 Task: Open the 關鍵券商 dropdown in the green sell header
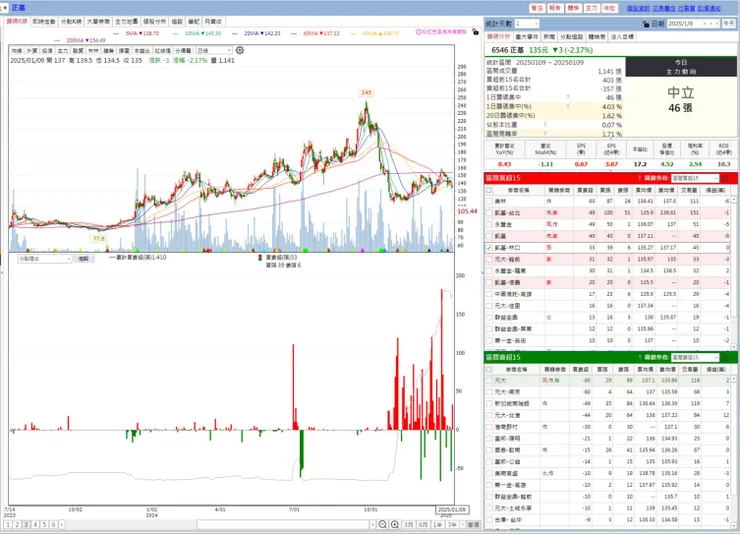[x=695, y=358]
